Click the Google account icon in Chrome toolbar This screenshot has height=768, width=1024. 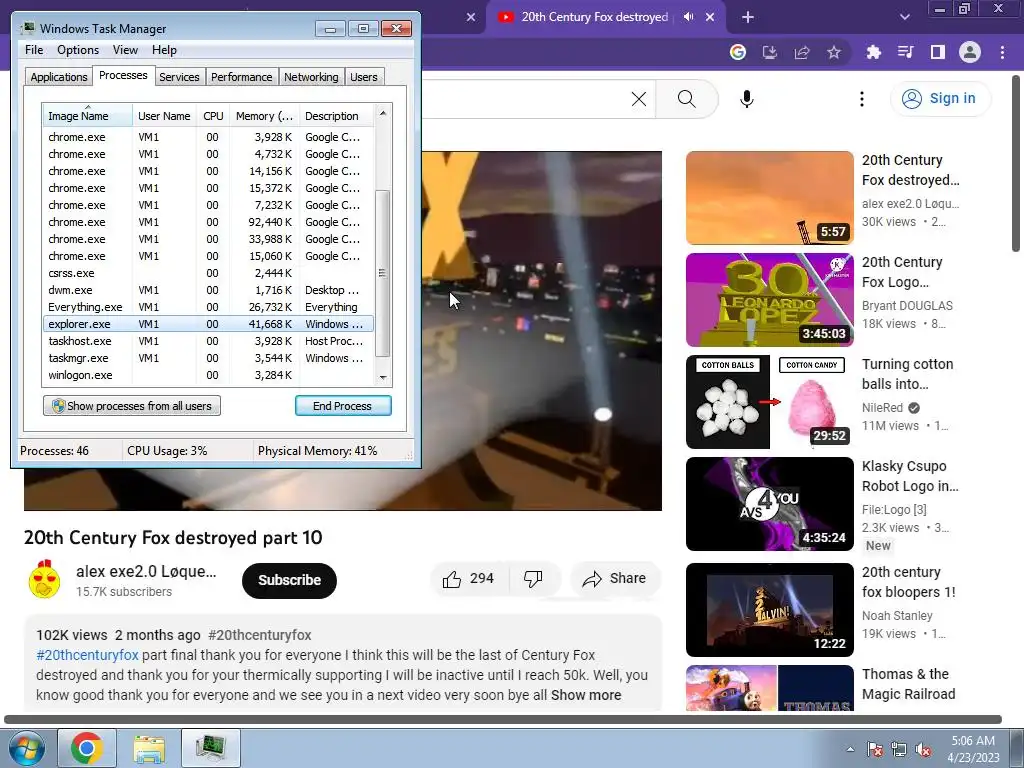[x=738, y=52]
